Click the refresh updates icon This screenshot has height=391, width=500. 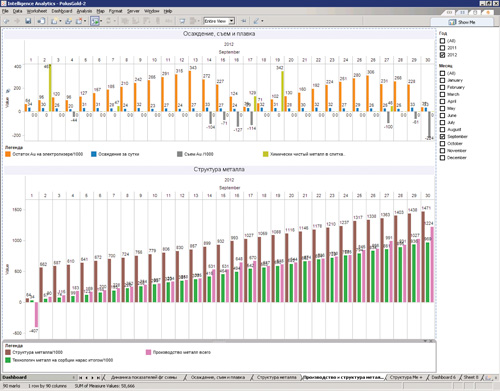pyautogui.click(x=108, y=21)
